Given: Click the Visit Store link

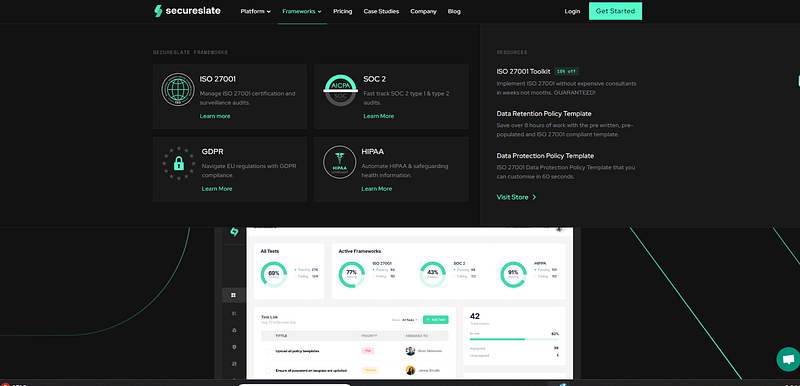Looking at the screenshot, I should point(512,197).
